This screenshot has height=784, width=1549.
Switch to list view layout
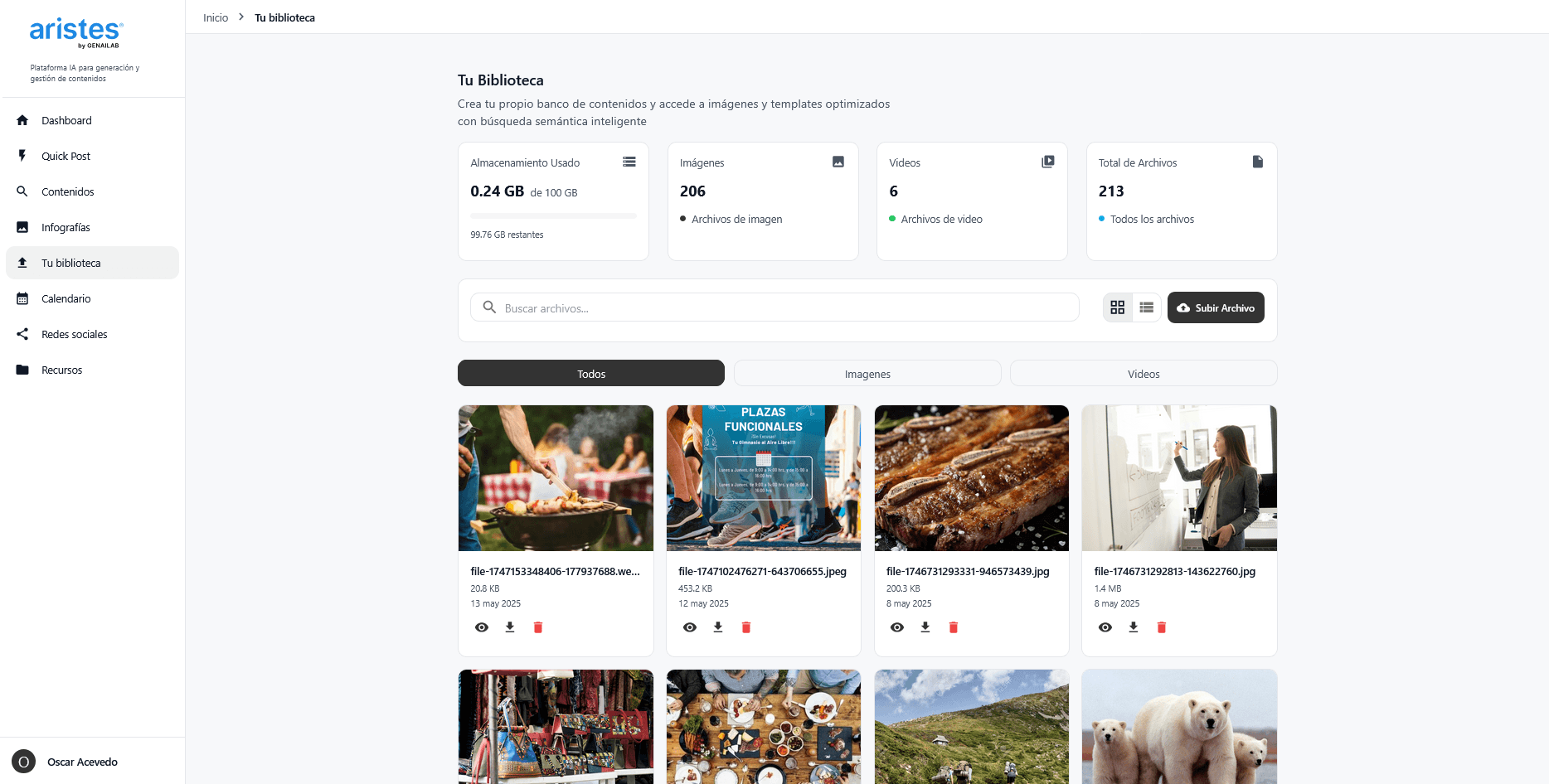tap(1146, 307)
